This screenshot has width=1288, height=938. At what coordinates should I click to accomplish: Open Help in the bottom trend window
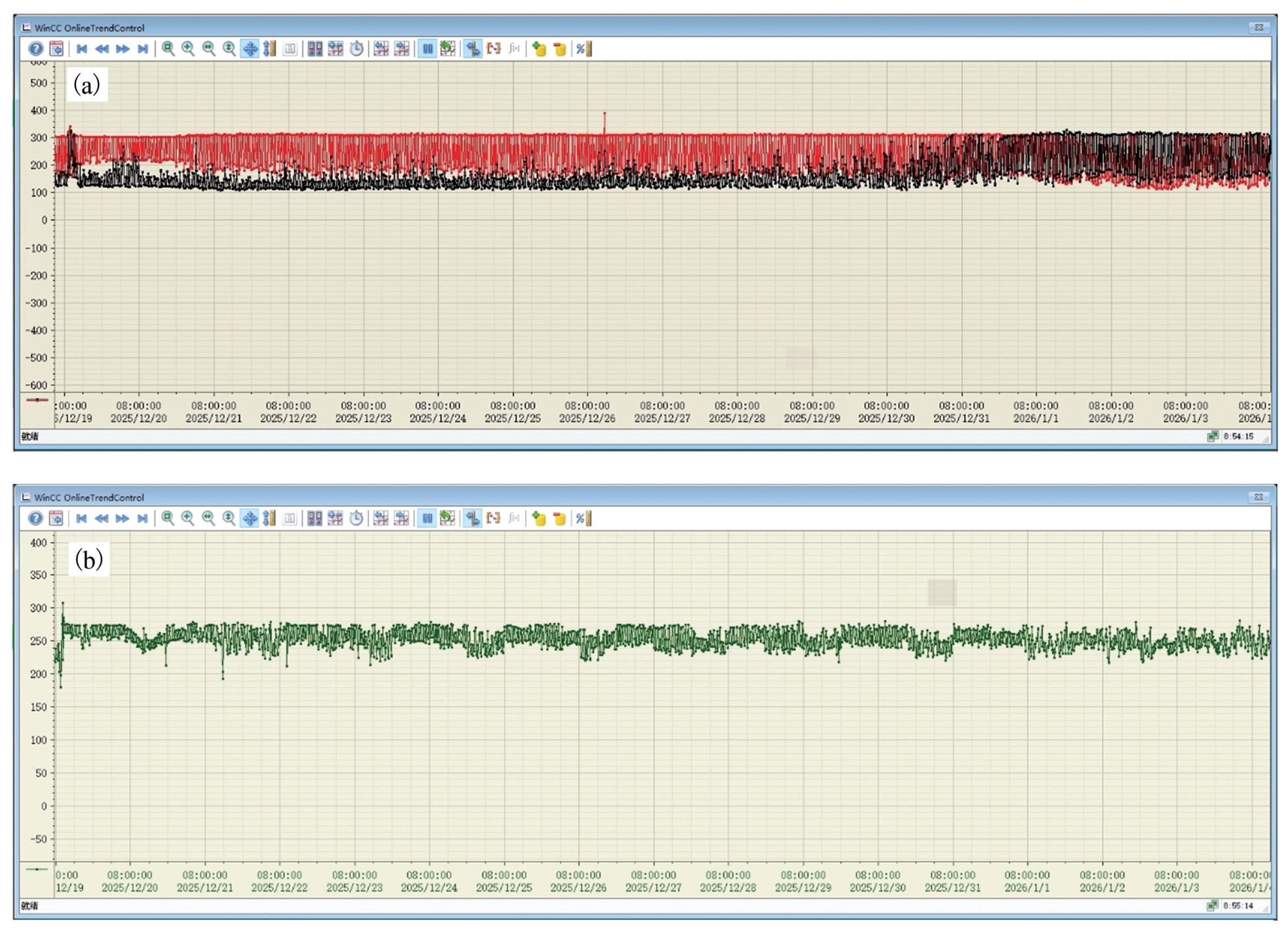(36, 518)
